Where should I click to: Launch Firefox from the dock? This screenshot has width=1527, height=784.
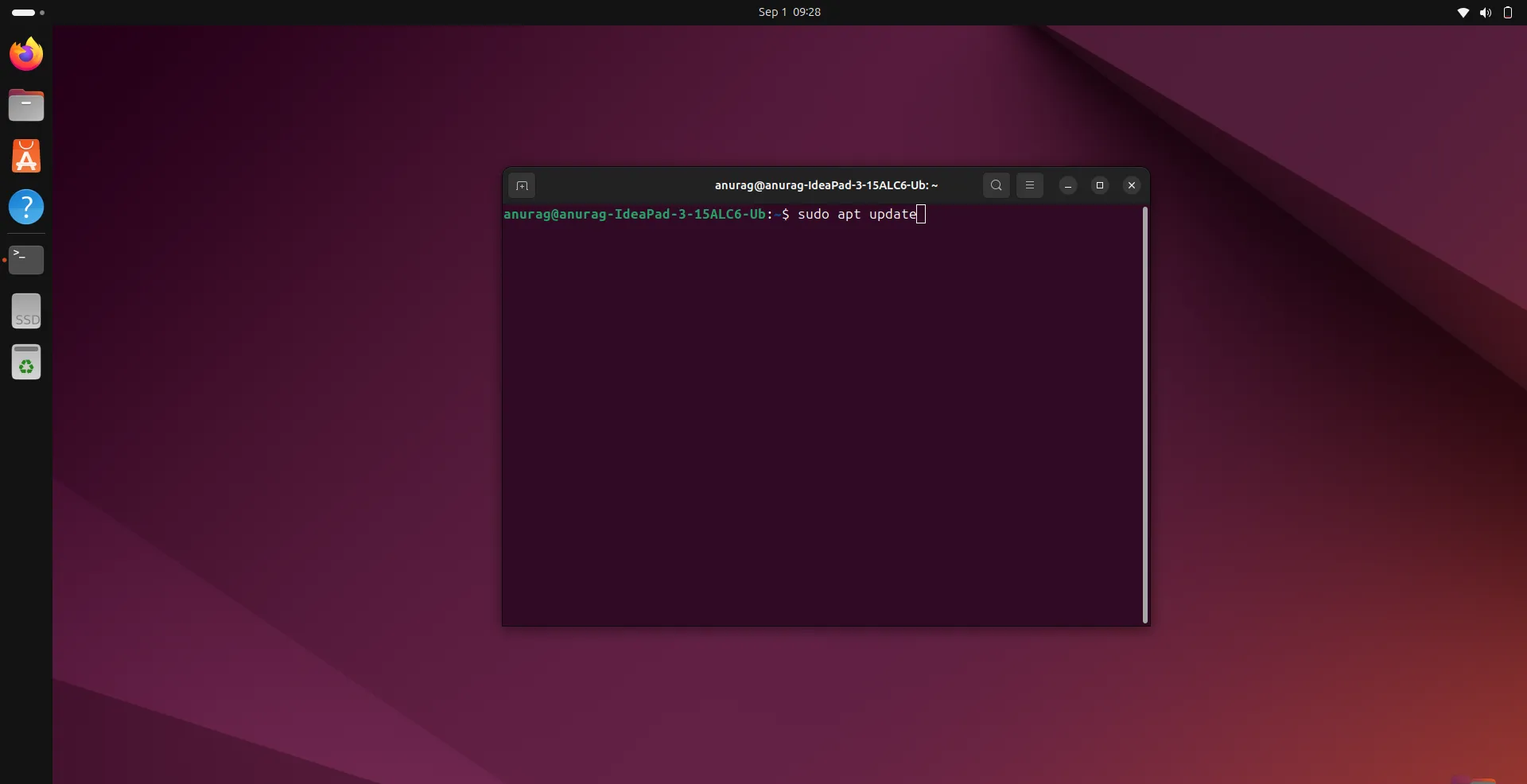(x=25, y=53)
